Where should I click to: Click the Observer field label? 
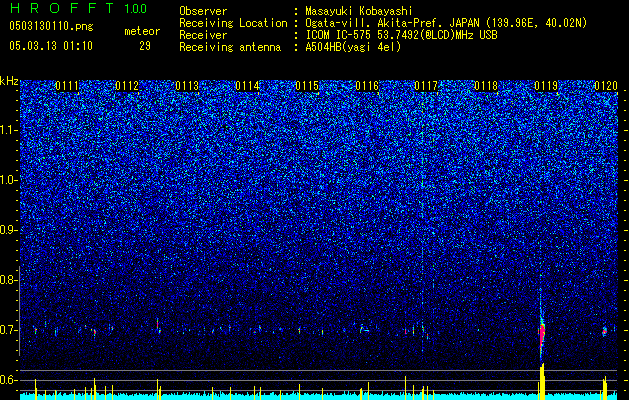point(203,11)
